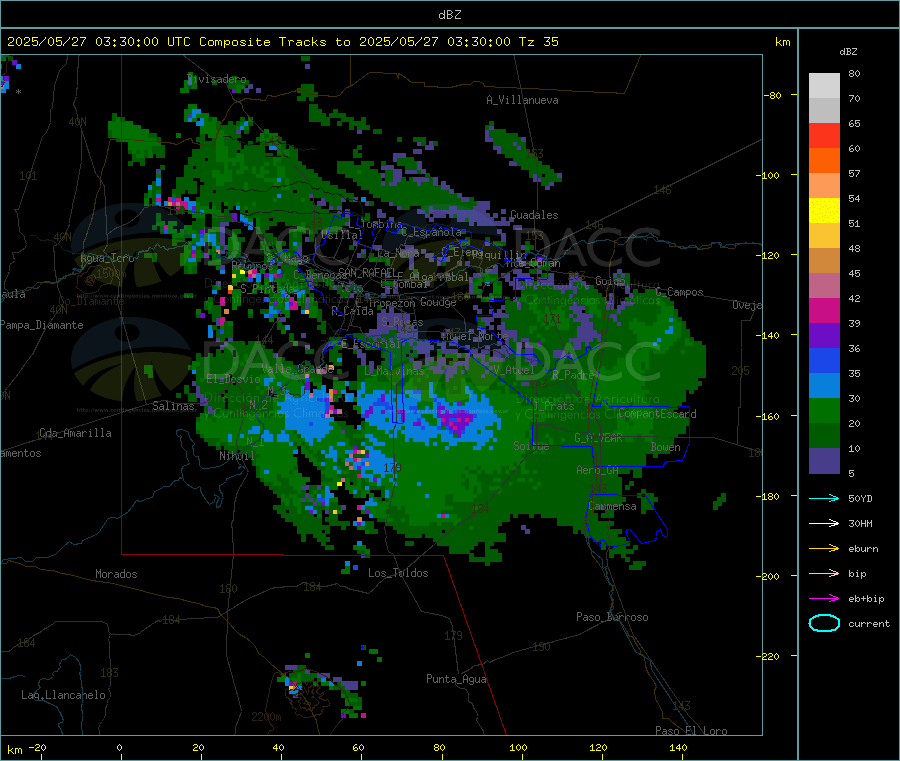
Task: Pick the magenta swatch between 42 and 39
Action: (x=824, y=310)
